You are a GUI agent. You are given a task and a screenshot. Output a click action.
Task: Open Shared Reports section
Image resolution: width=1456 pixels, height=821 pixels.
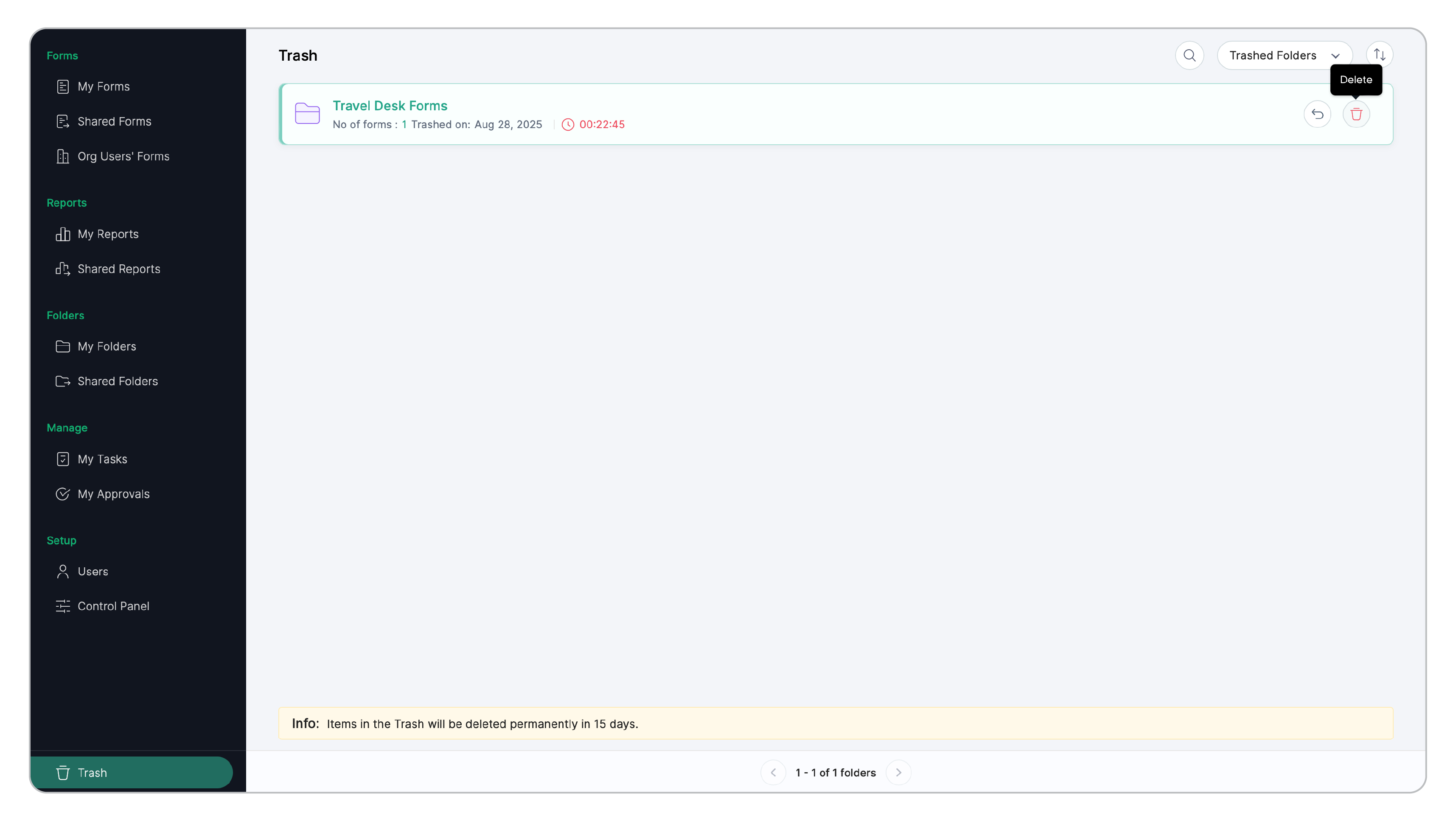click(119, 269)
